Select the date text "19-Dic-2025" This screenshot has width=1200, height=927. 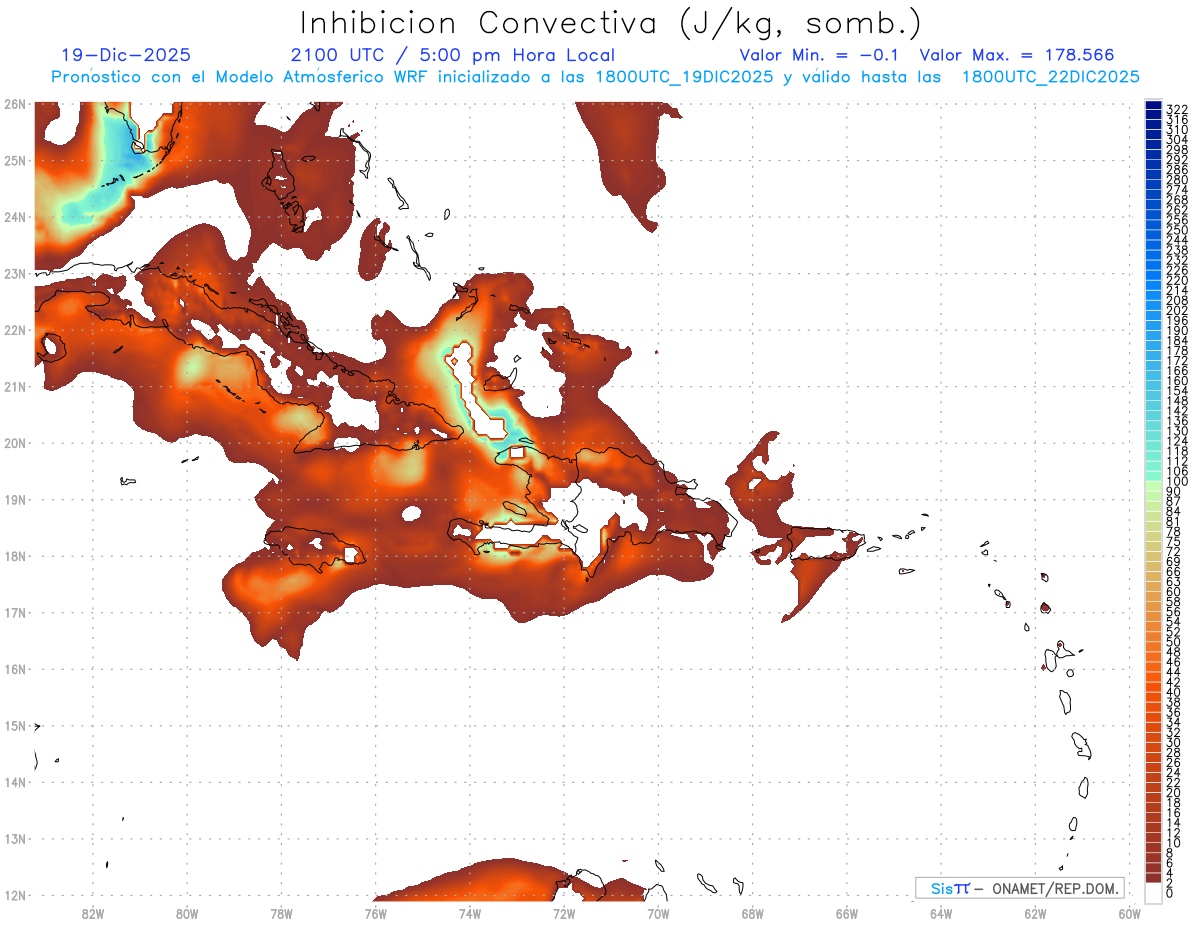pos(126,55)
